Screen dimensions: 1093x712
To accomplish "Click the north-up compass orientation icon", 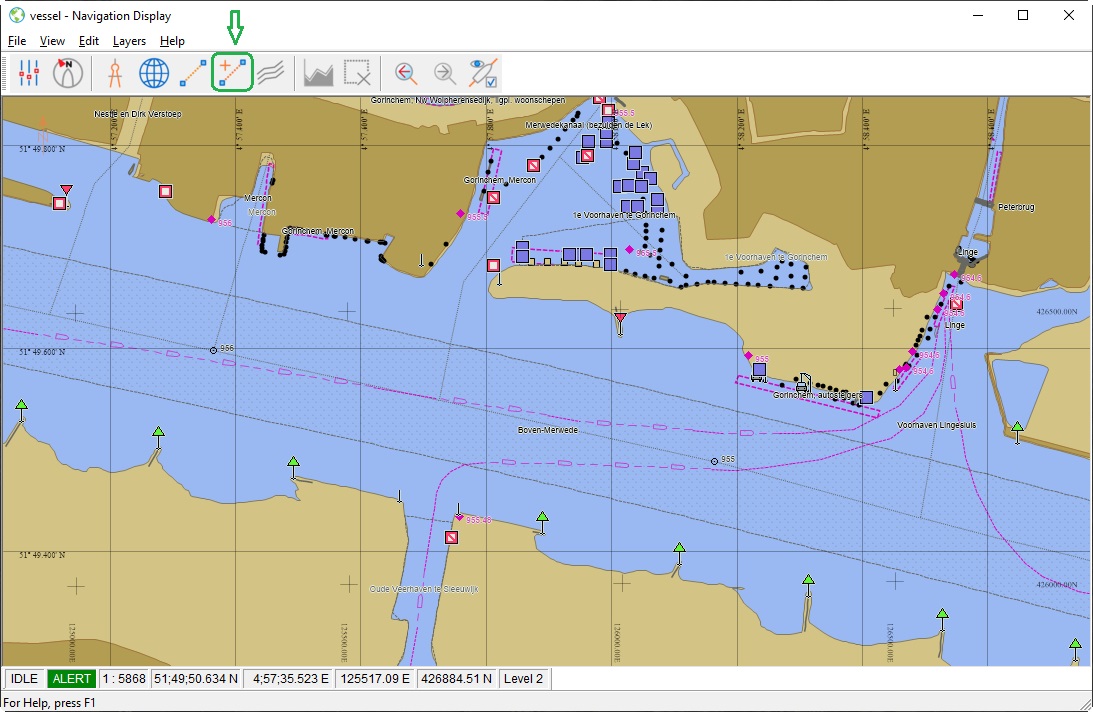I will [68, 73].
